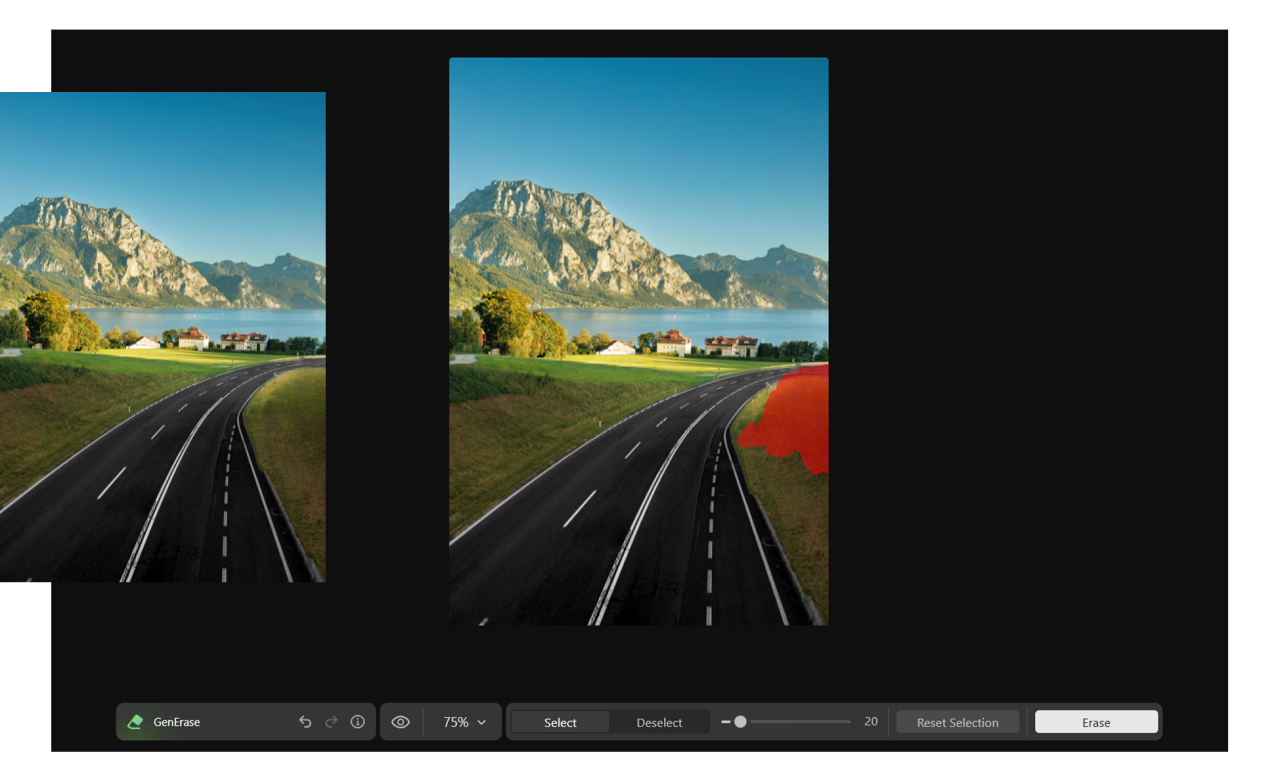Click the GenErase tool label
The width and height of the screenshot is (1280, 782).
[177, 722]
